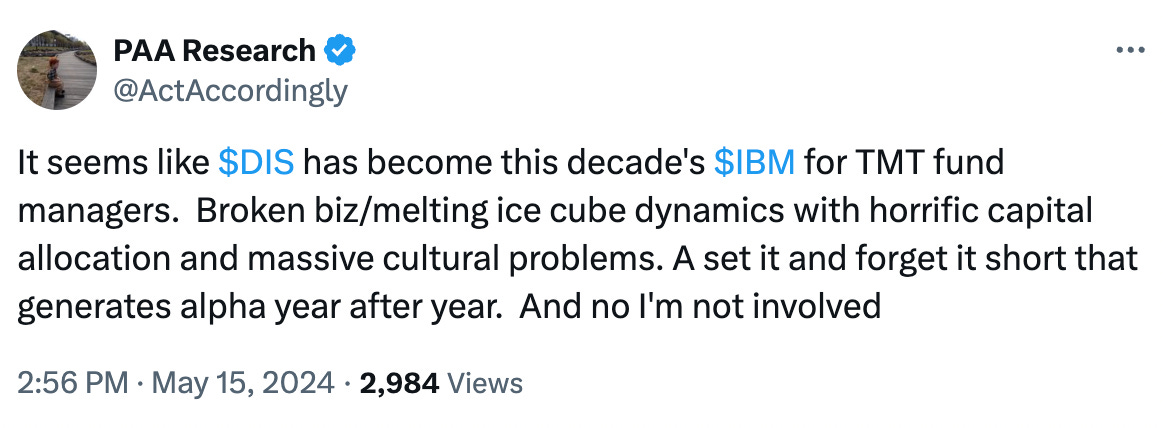1166x428 pixels.
Task: Click the tweet text line starting "It seems like"
Action: (x=511, y=163)
